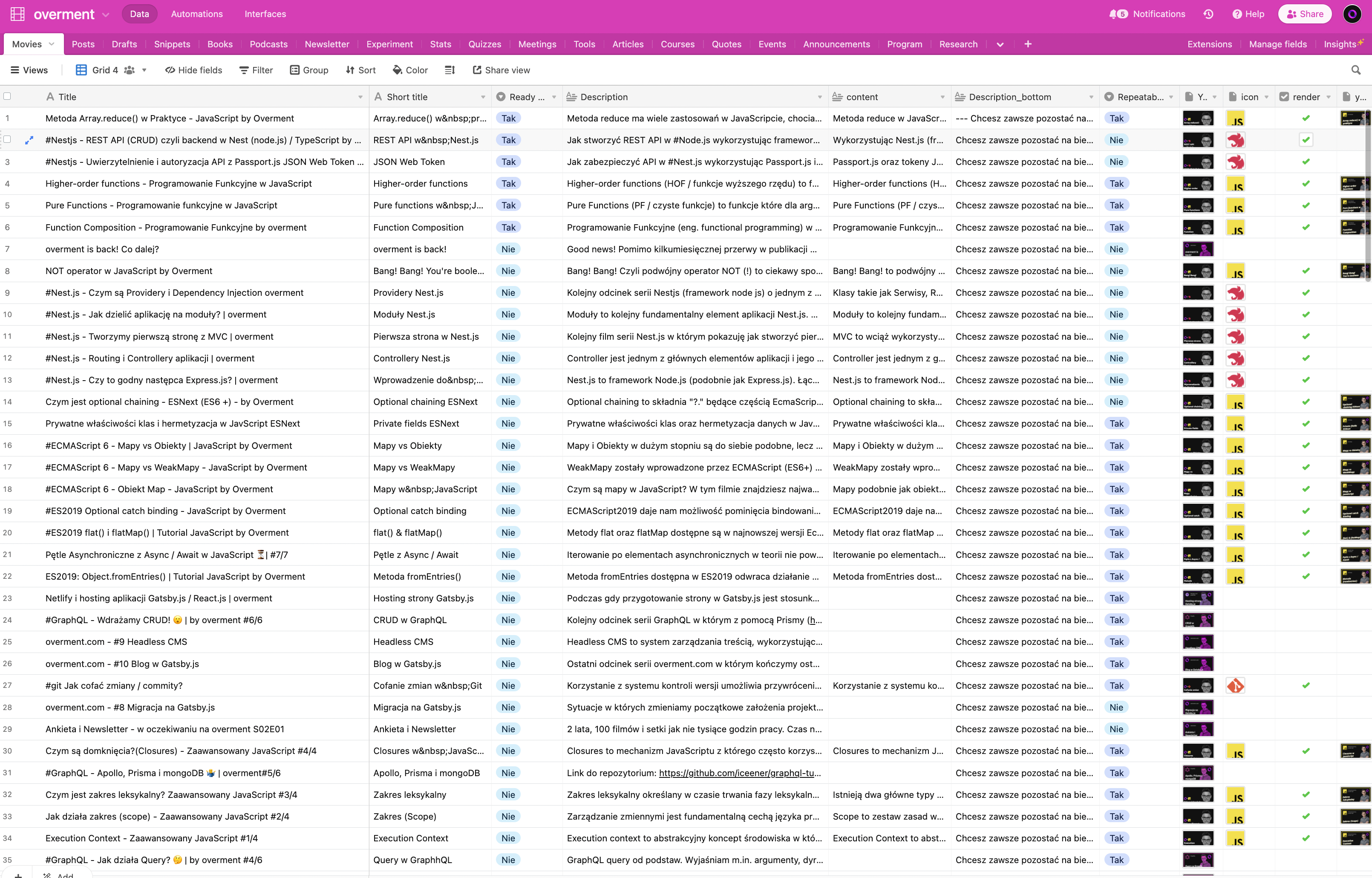Image resolution: width=1372 pixels, height=878 pixels.
Task: Click the add table plus icon
Action: coord(1028,44)
